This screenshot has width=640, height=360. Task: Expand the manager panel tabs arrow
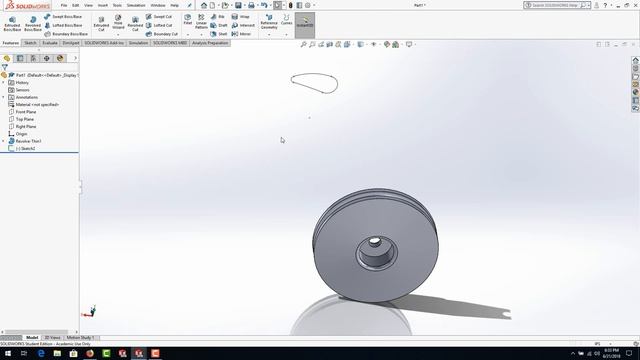[75, 58]
